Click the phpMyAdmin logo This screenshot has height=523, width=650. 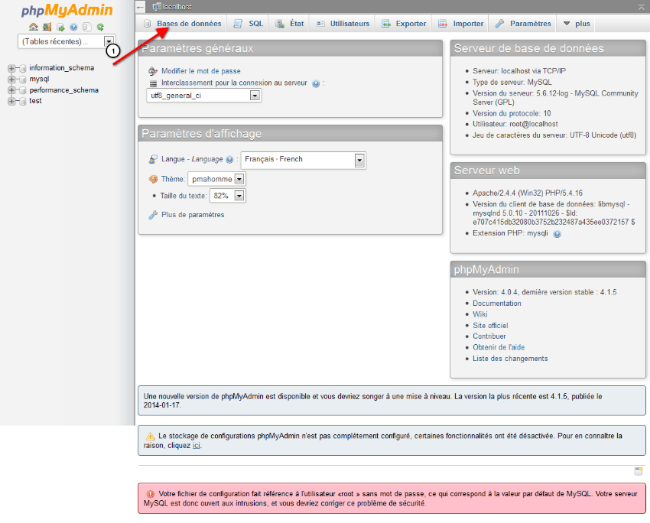pyautogui.click(x=67, y=10)
